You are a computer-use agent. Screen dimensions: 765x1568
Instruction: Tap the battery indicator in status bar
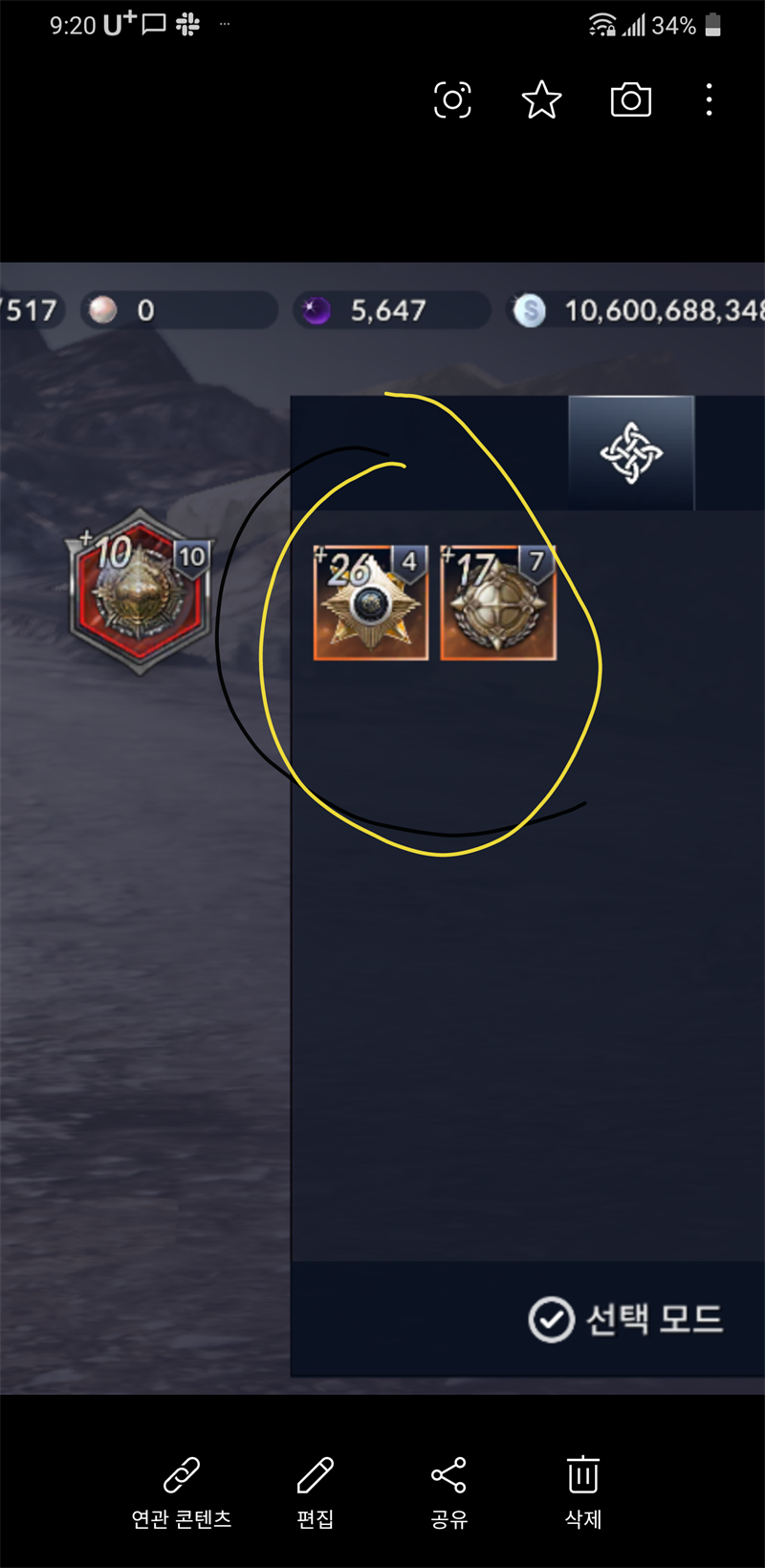coord(713,25)
